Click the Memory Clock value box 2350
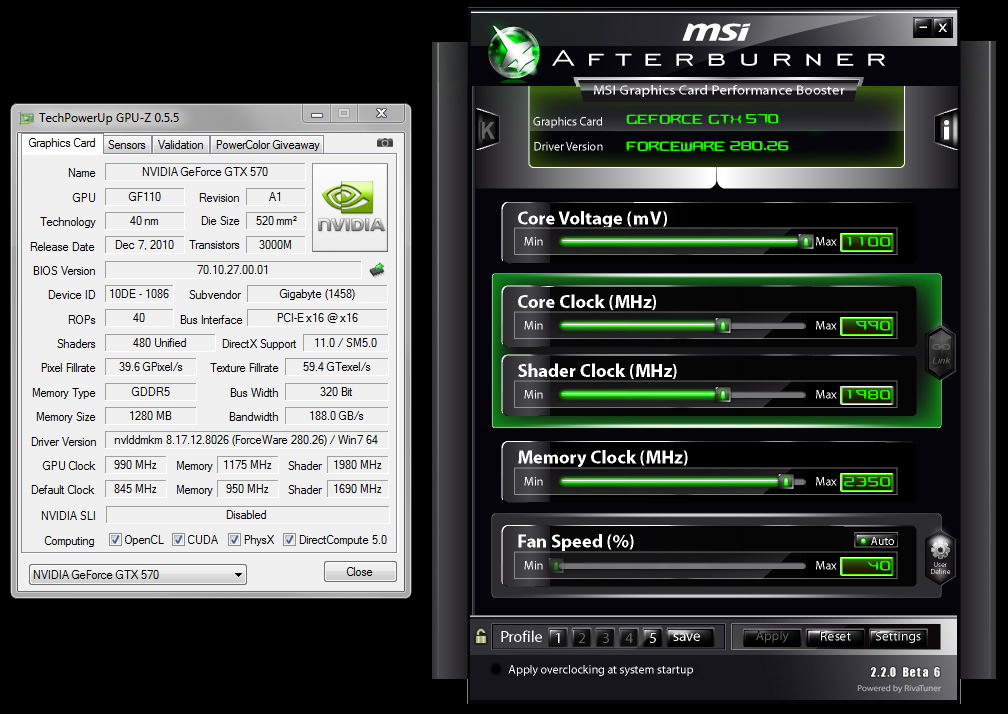 click(867, 481)
